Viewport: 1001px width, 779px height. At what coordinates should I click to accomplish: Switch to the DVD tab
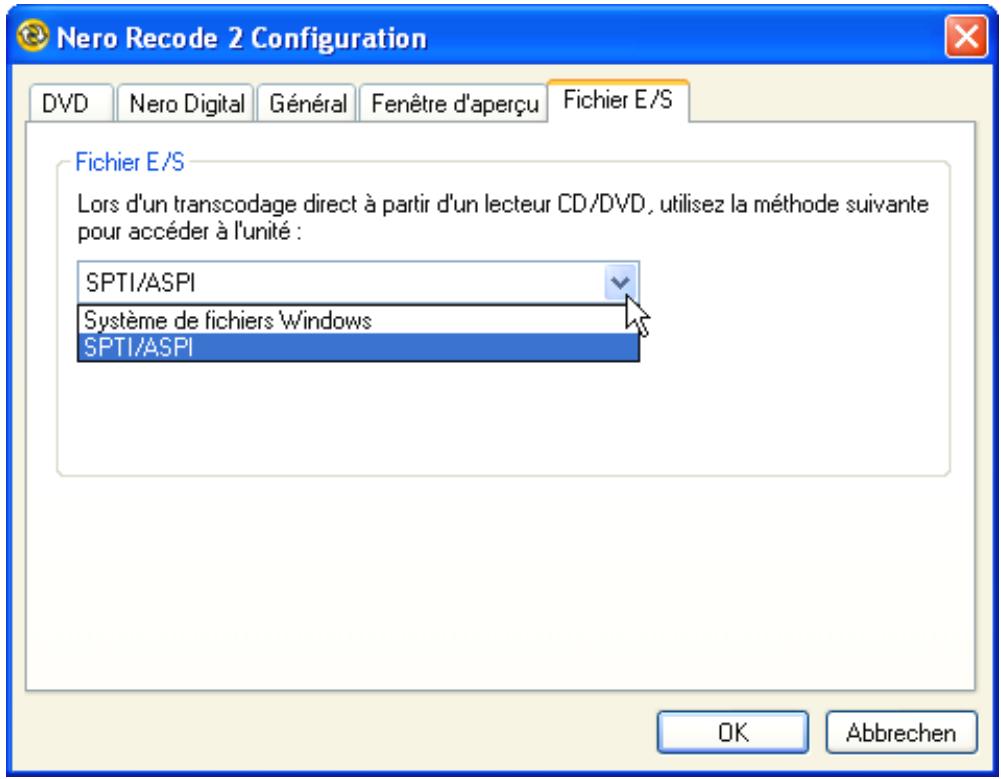71,103
